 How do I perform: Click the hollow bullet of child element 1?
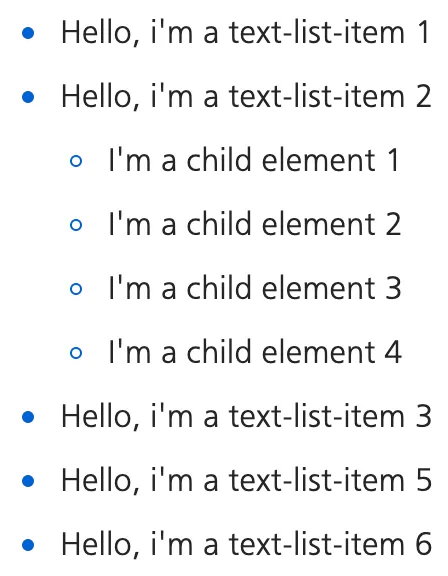pyautogui.click(x=76, y=161)
